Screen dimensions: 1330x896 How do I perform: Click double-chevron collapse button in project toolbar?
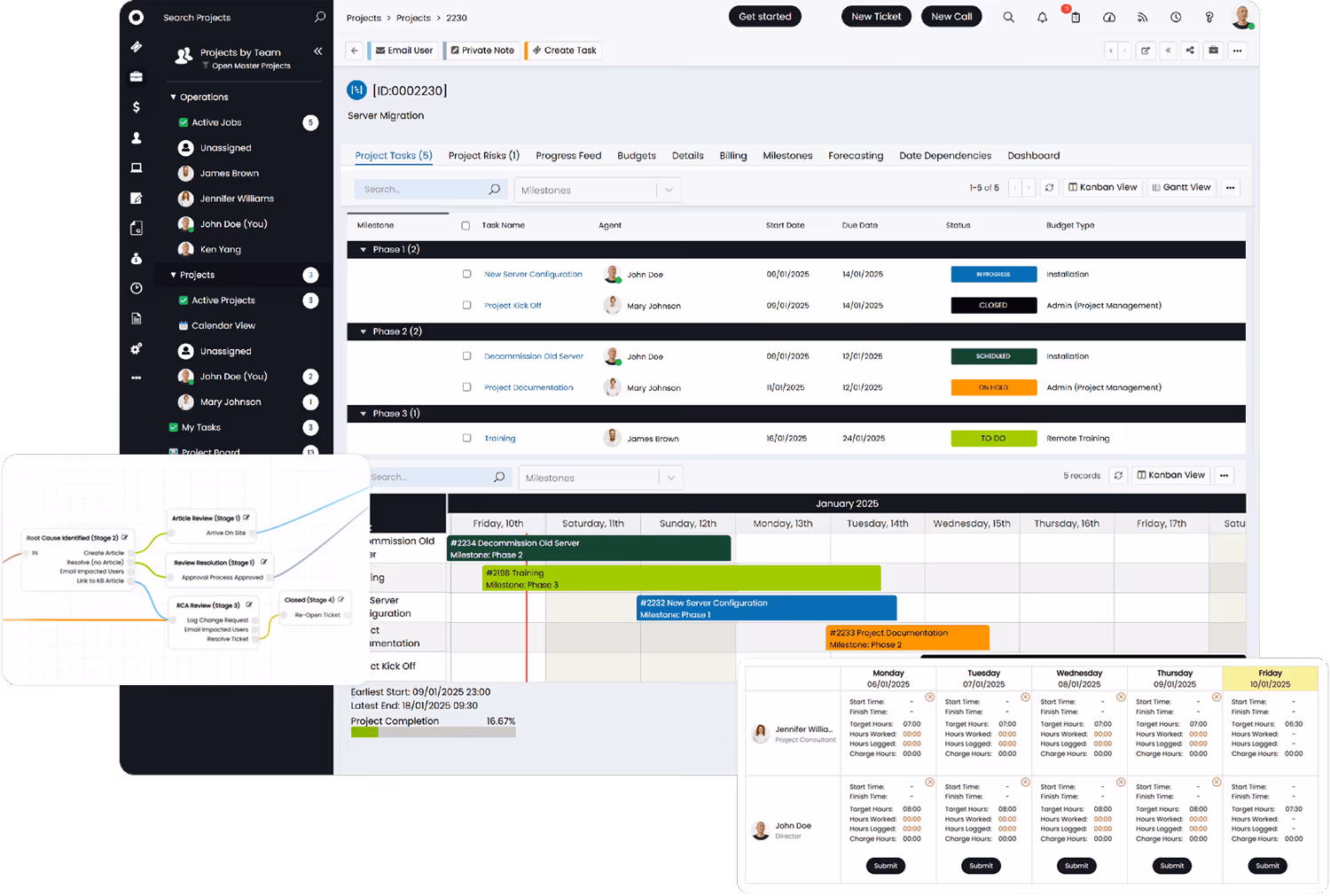click(1168, 51)
